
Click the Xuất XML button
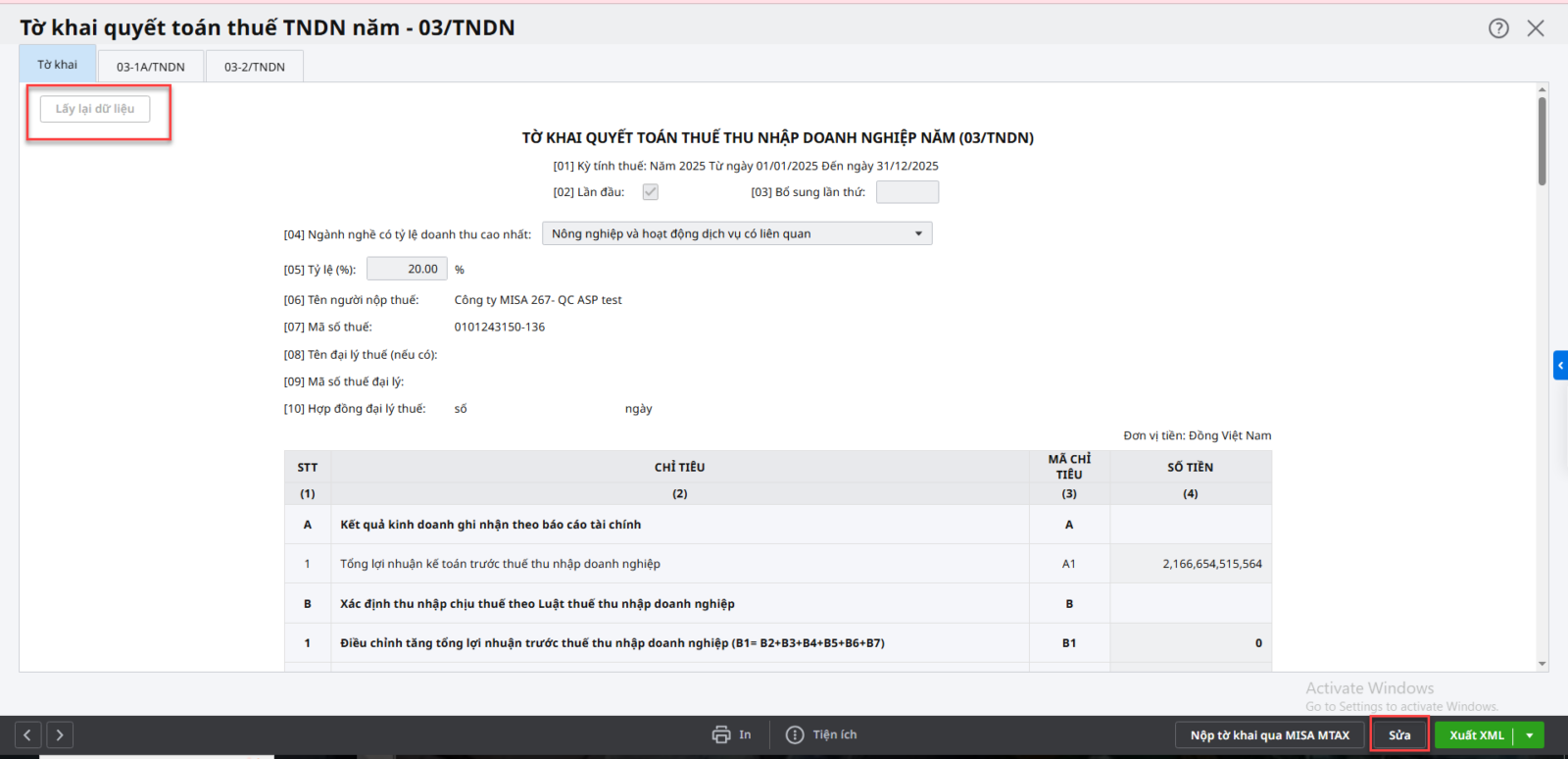[x=1476, y=735]
